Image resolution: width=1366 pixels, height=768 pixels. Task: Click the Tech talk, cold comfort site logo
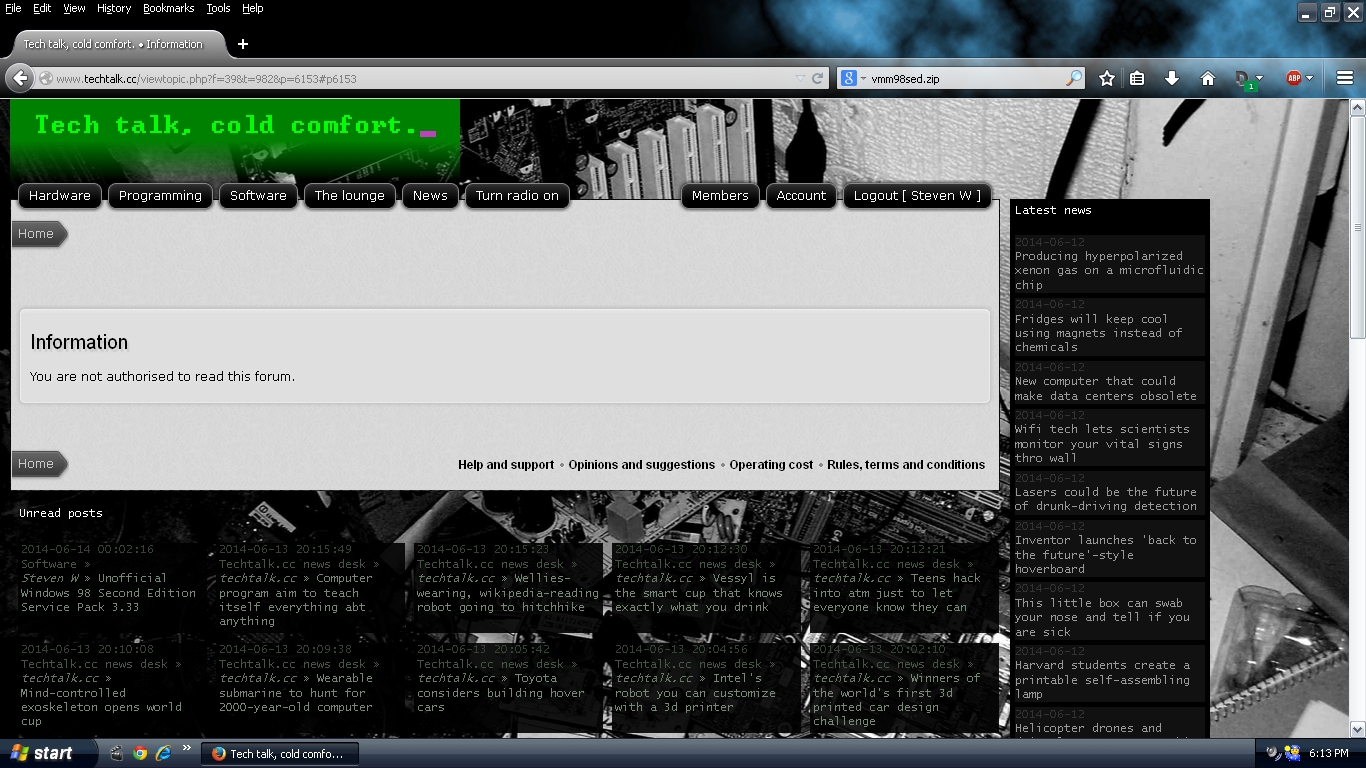235,126
